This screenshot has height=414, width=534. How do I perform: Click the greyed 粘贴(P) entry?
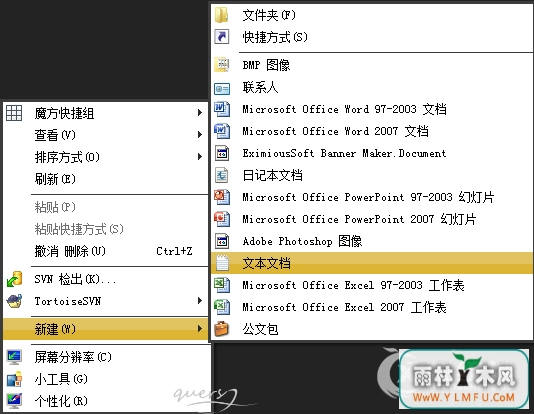(106, 207)
